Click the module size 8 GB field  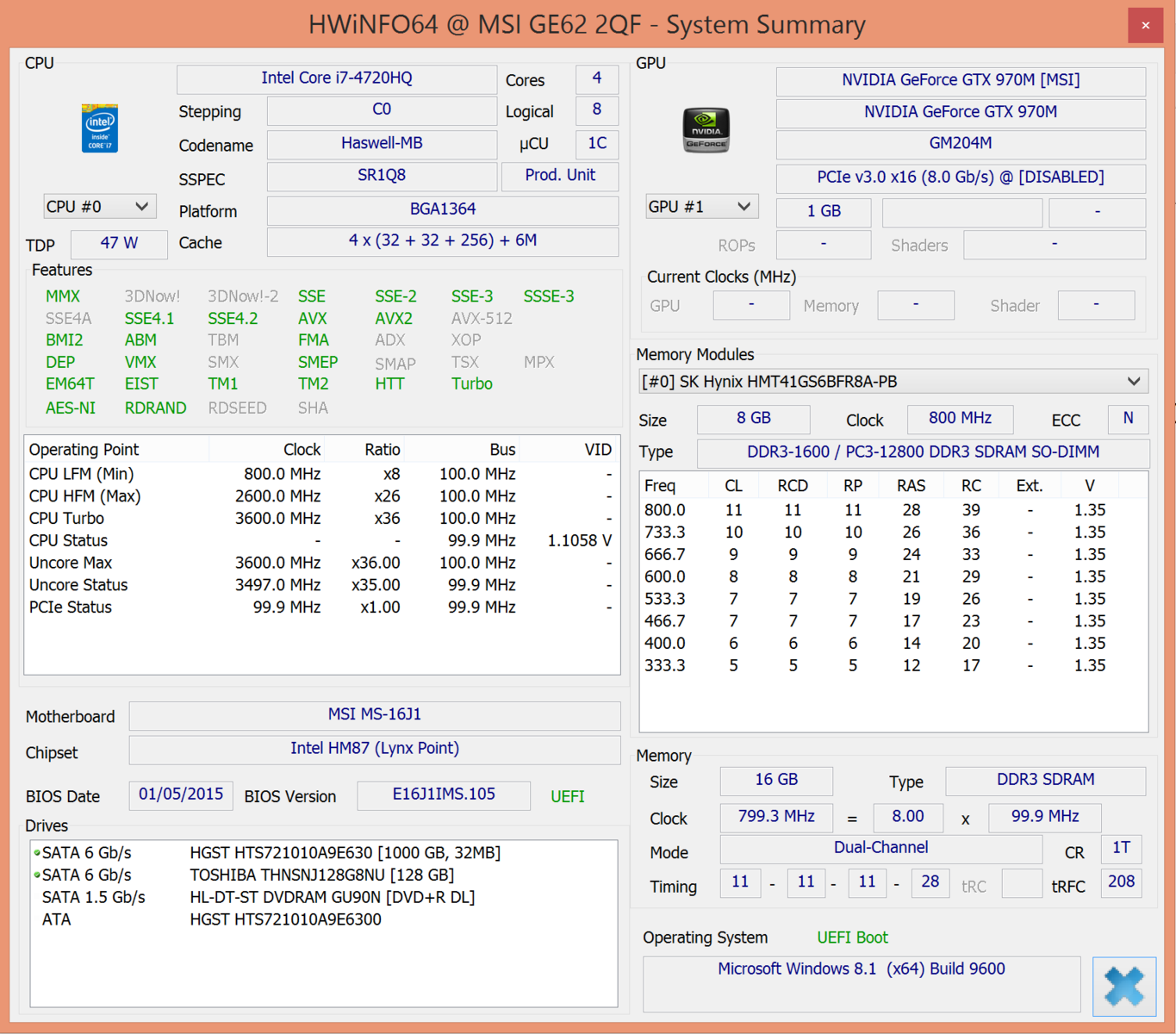753,419
